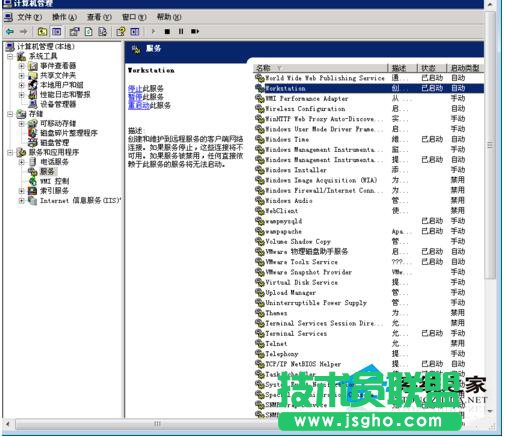The image size is (505, 437).
Task: Click the 重启动 this service link
Action: [x=139, y=105]
